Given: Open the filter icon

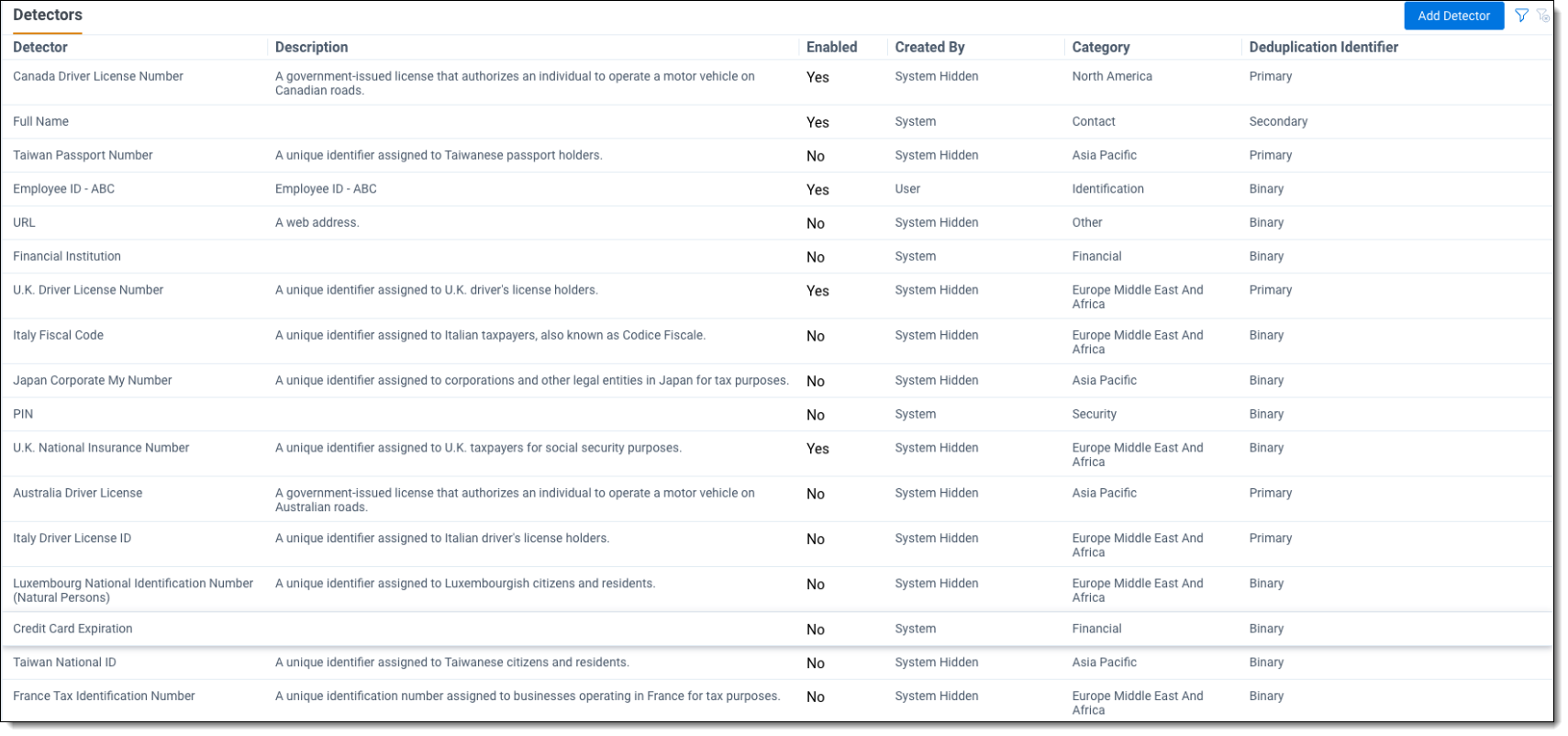Looking at the screenshot, I should tap(1521, 16).
